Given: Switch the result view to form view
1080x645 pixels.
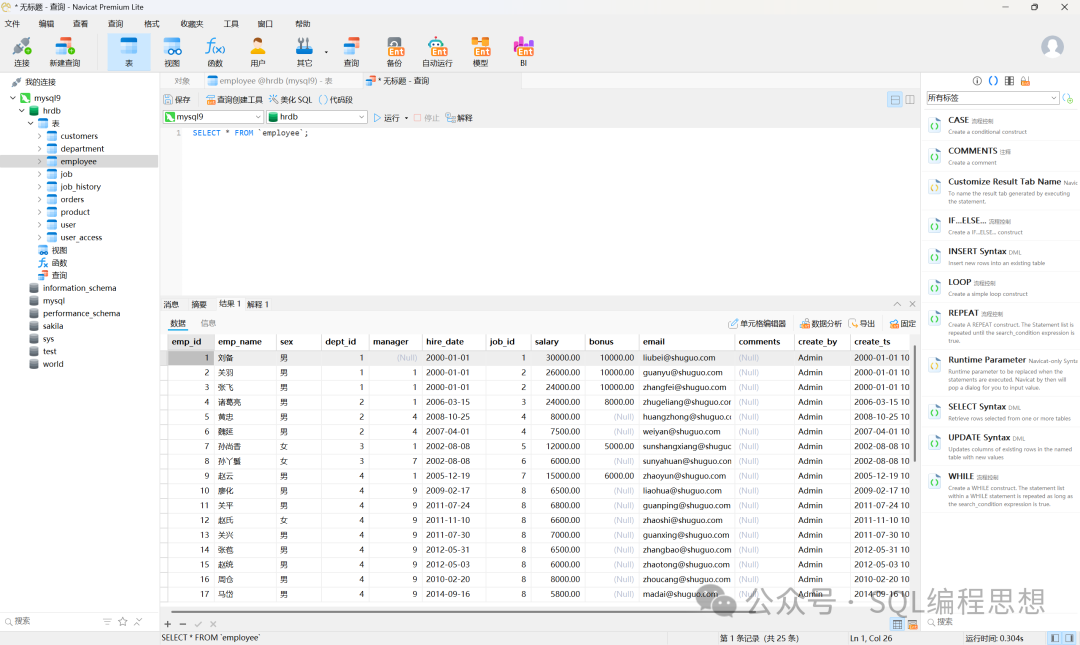Looking at the screenshot, I should pyautogui.click(x=914, y=624).
